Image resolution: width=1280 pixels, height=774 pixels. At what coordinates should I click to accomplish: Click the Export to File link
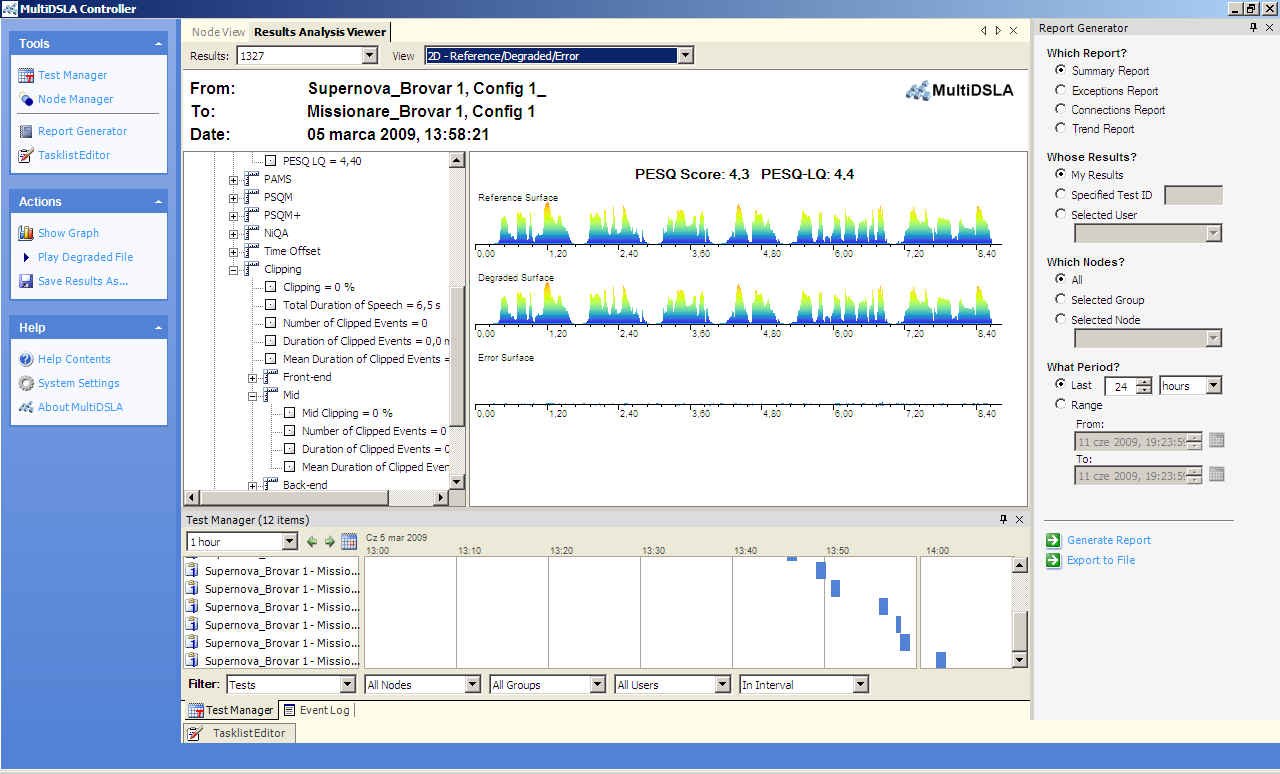coord(1101,560)
